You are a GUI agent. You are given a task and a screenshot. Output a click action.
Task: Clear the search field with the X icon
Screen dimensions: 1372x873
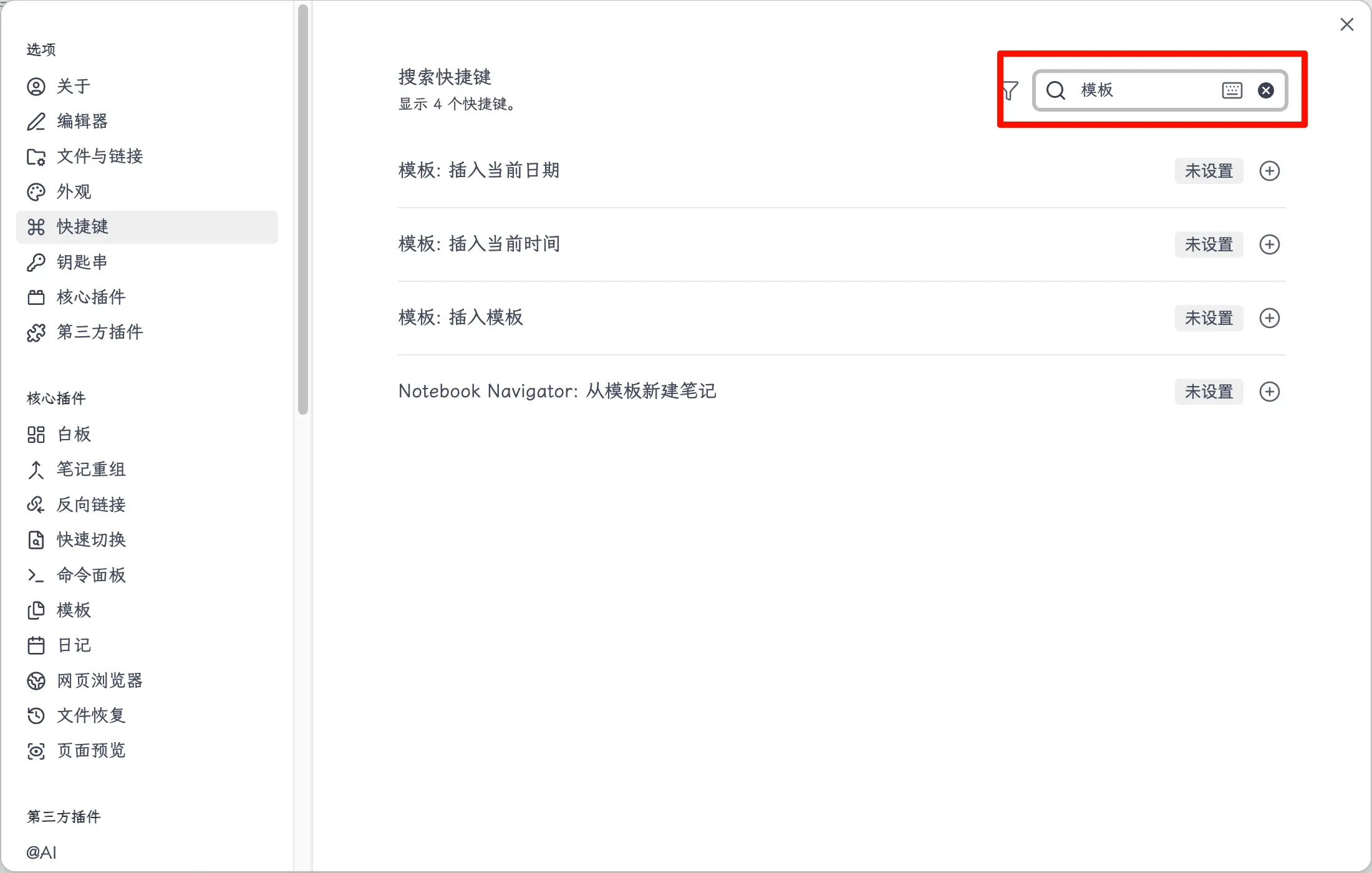[1265, 91]
